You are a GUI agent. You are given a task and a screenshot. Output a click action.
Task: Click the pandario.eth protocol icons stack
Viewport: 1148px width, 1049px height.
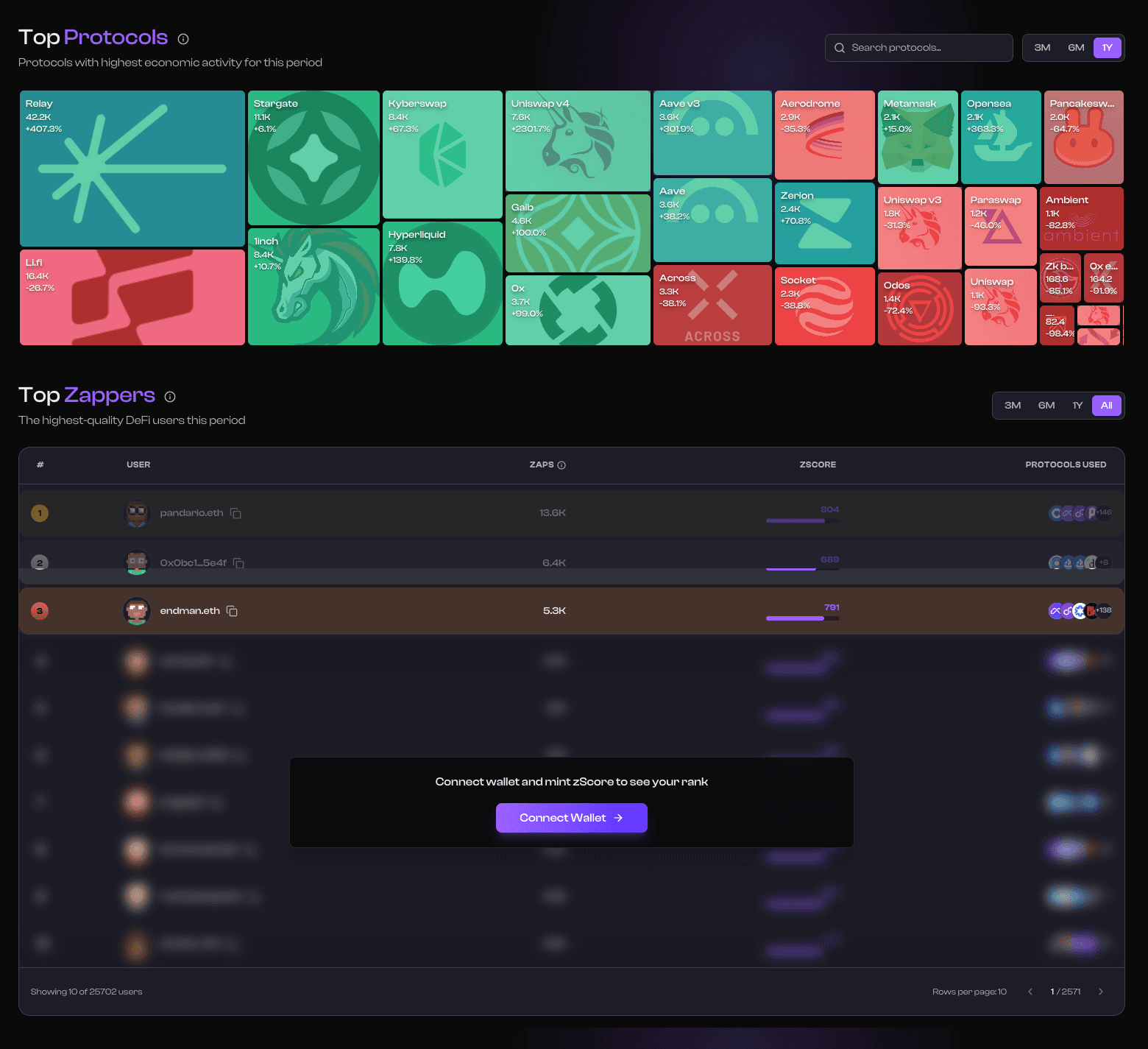[x=1079, y=513]
